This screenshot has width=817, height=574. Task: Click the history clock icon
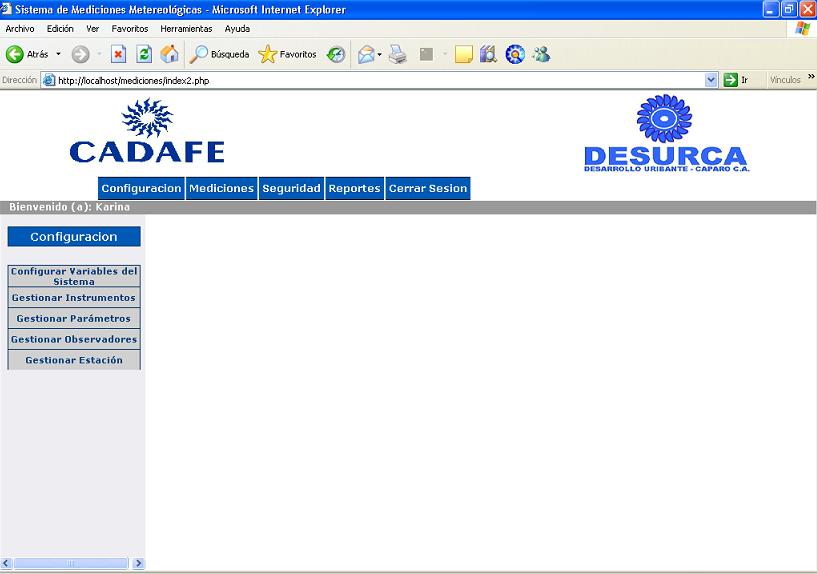tap(336, 54)
